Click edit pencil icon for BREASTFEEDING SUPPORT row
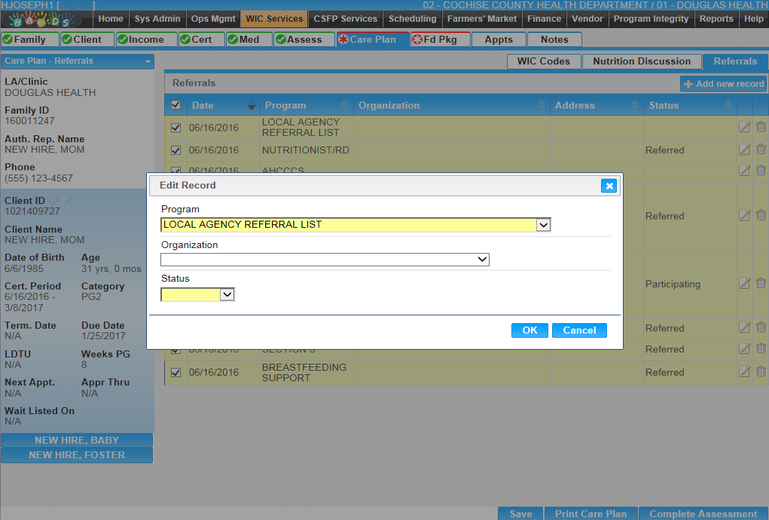Image resolution: width=769 pixels, height=520 pixels. click(744, 373)
